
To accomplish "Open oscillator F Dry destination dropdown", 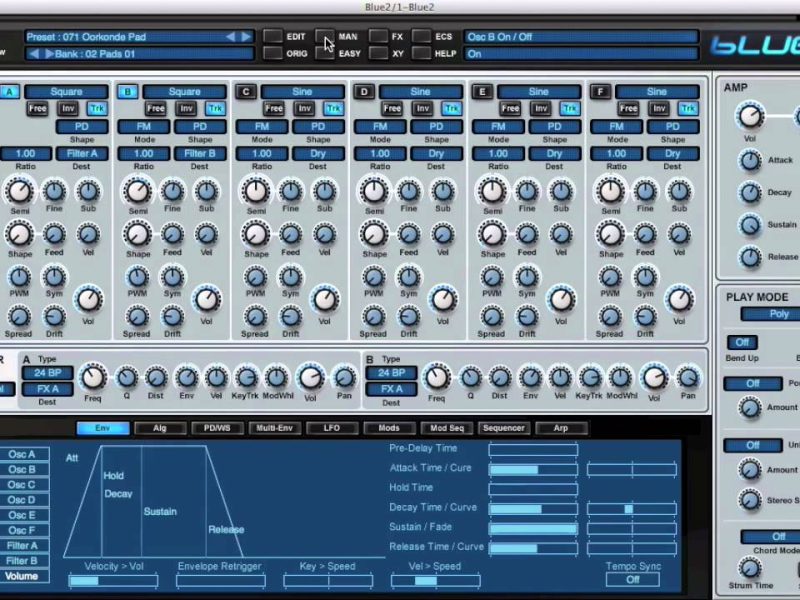I will tap(672, 154).
